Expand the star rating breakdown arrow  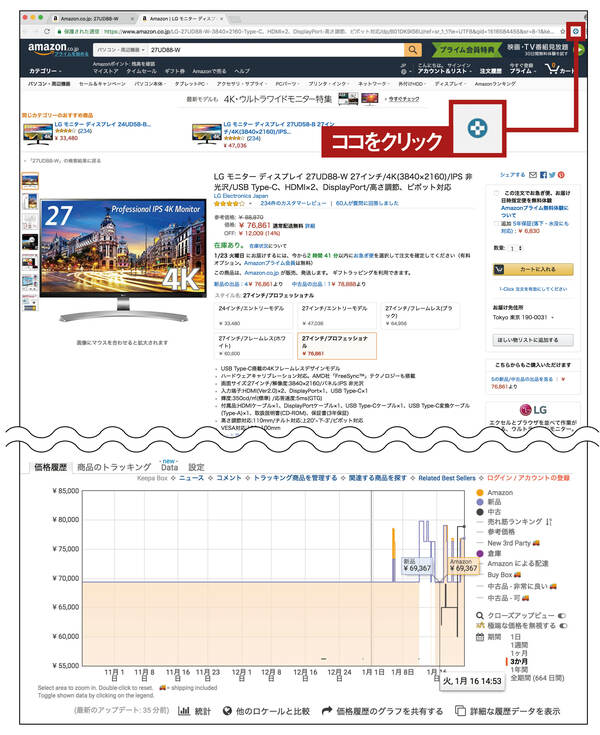pyautogui.click(x=250, y=203)
